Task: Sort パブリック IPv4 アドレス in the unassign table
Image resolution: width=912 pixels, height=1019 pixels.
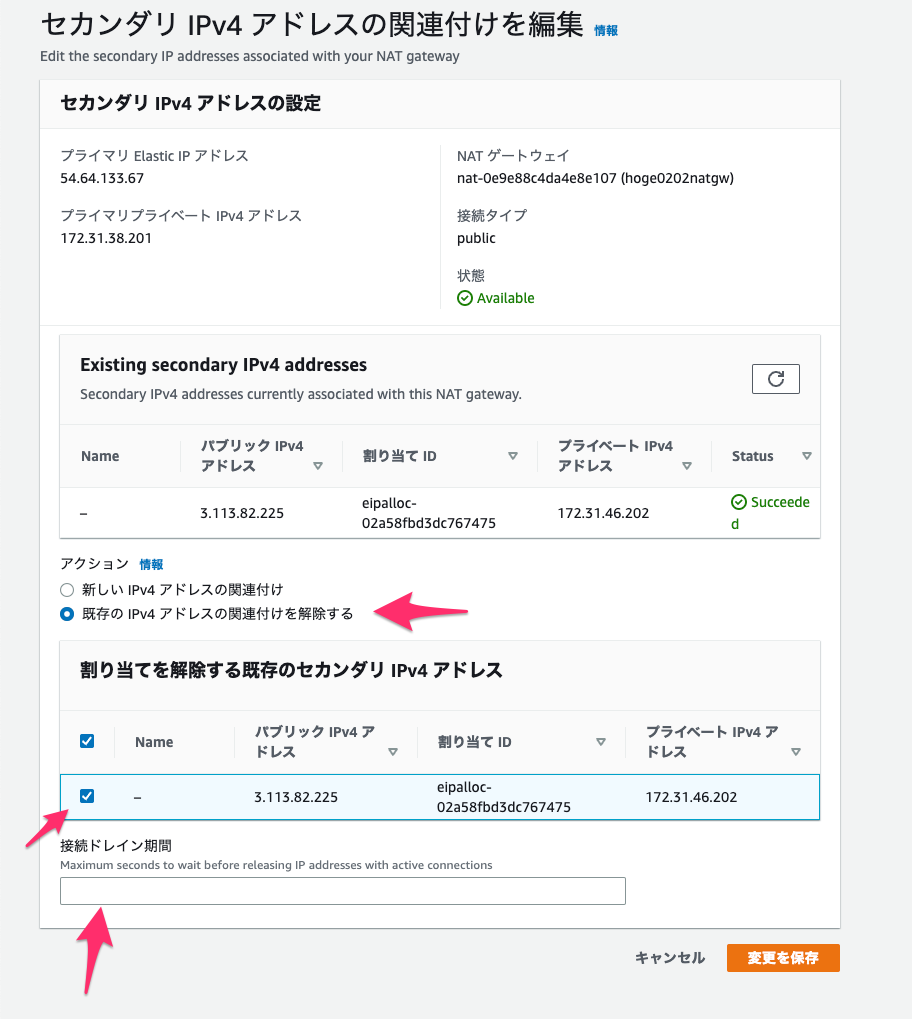Action: pyautogui.click(x=392, y=753)
